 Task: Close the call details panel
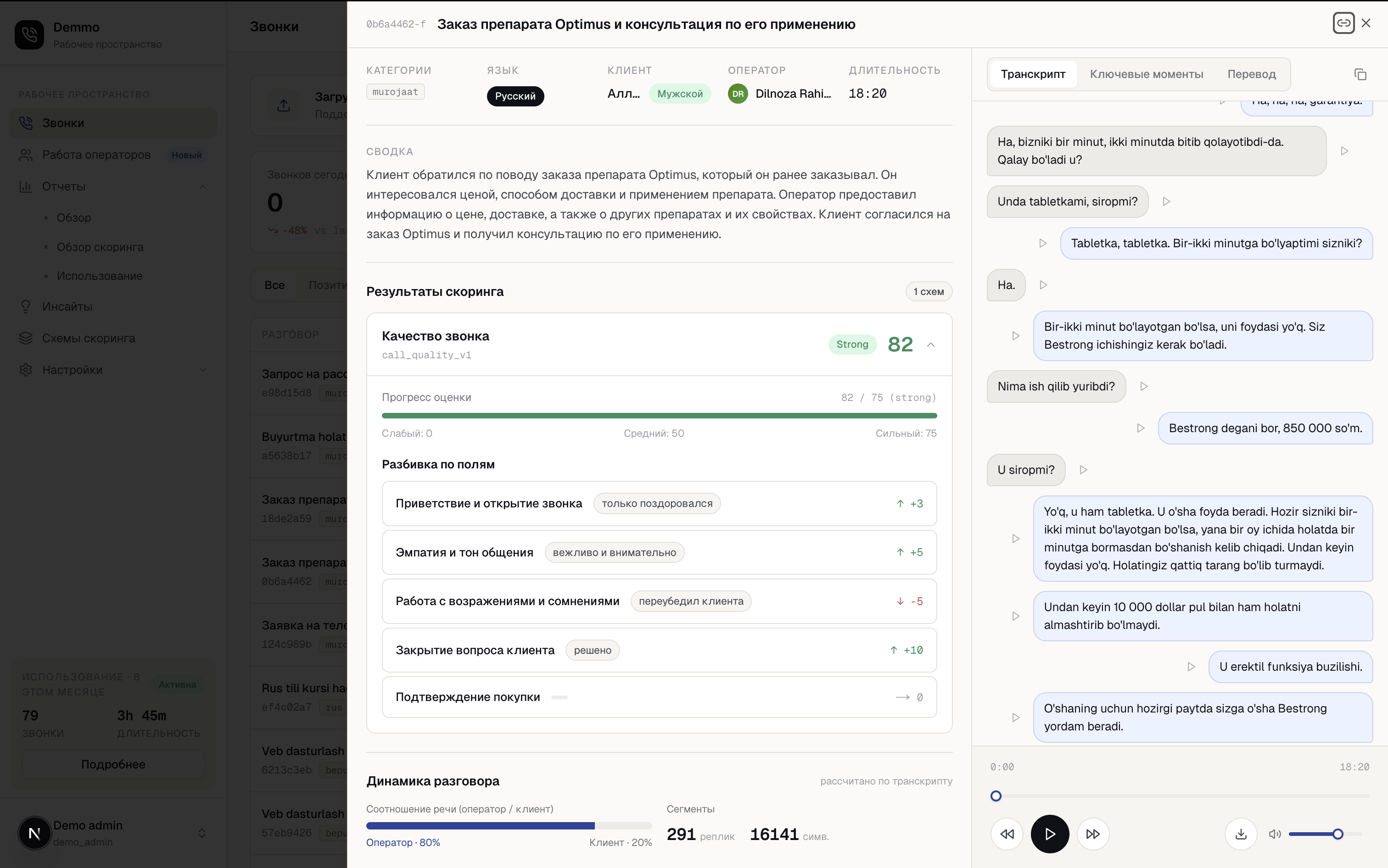point(1366,23)
